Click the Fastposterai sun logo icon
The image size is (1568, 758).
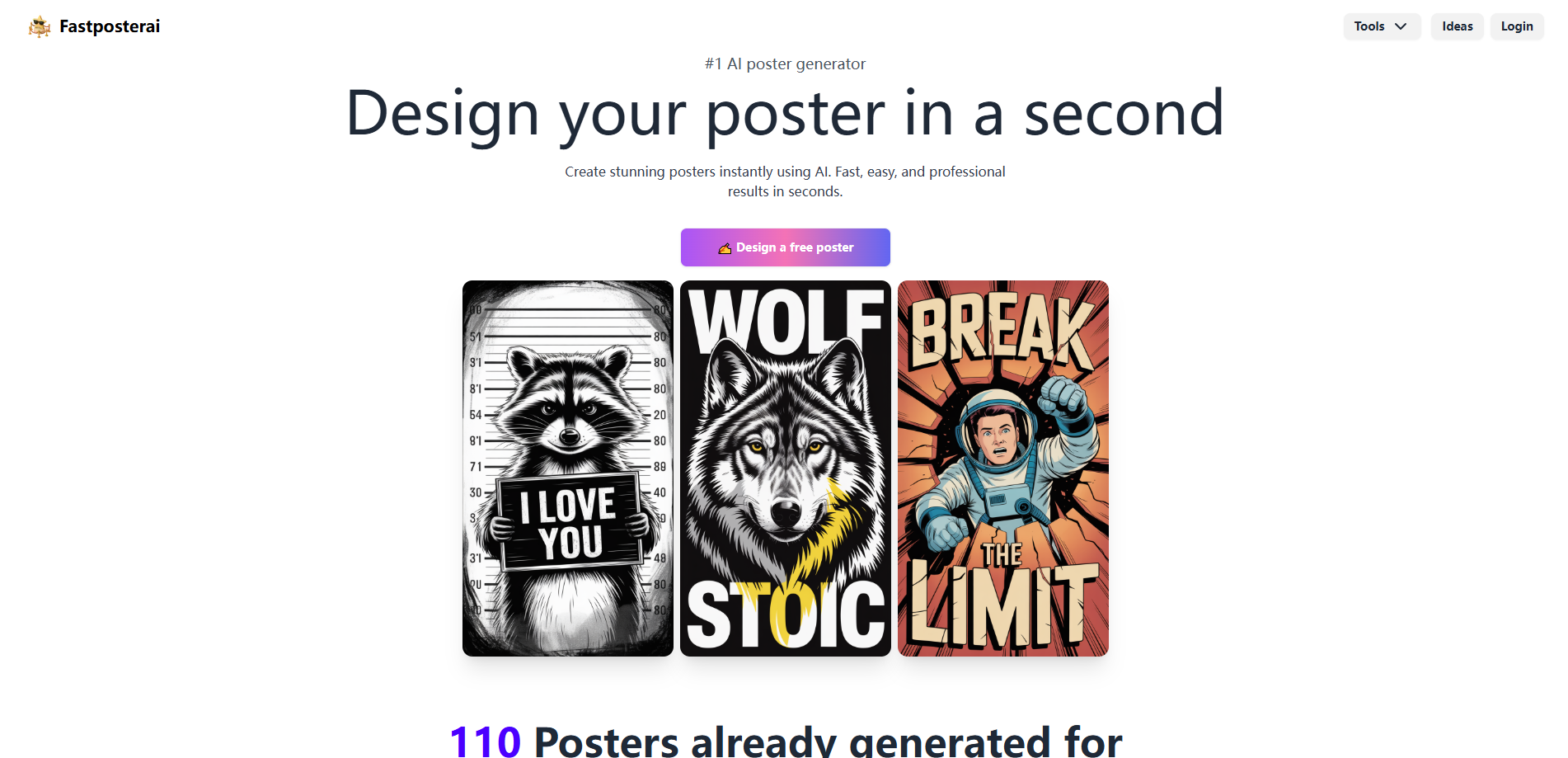tap(39, 26)
